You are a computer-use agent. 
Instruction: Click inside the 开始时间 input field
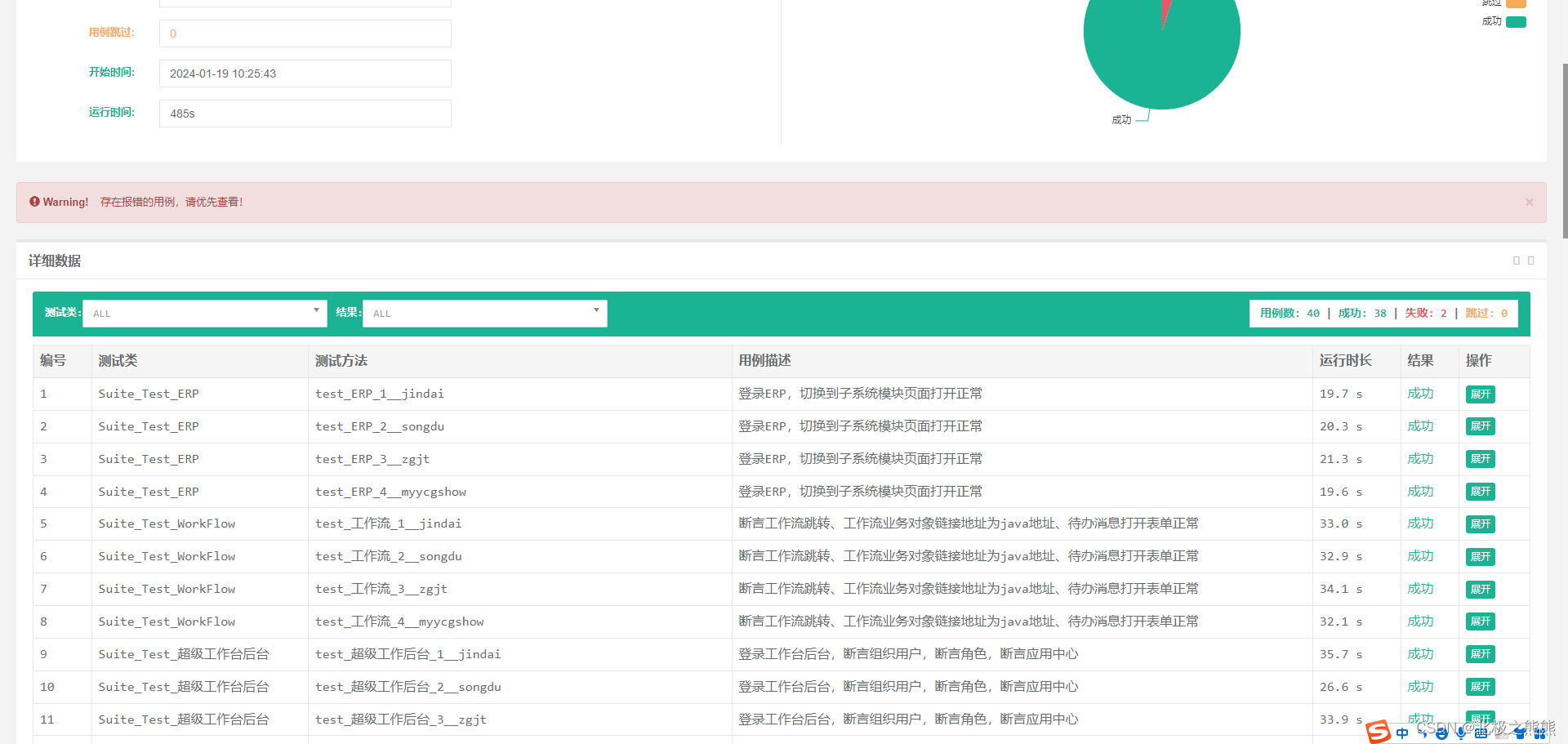coord(304,74)
